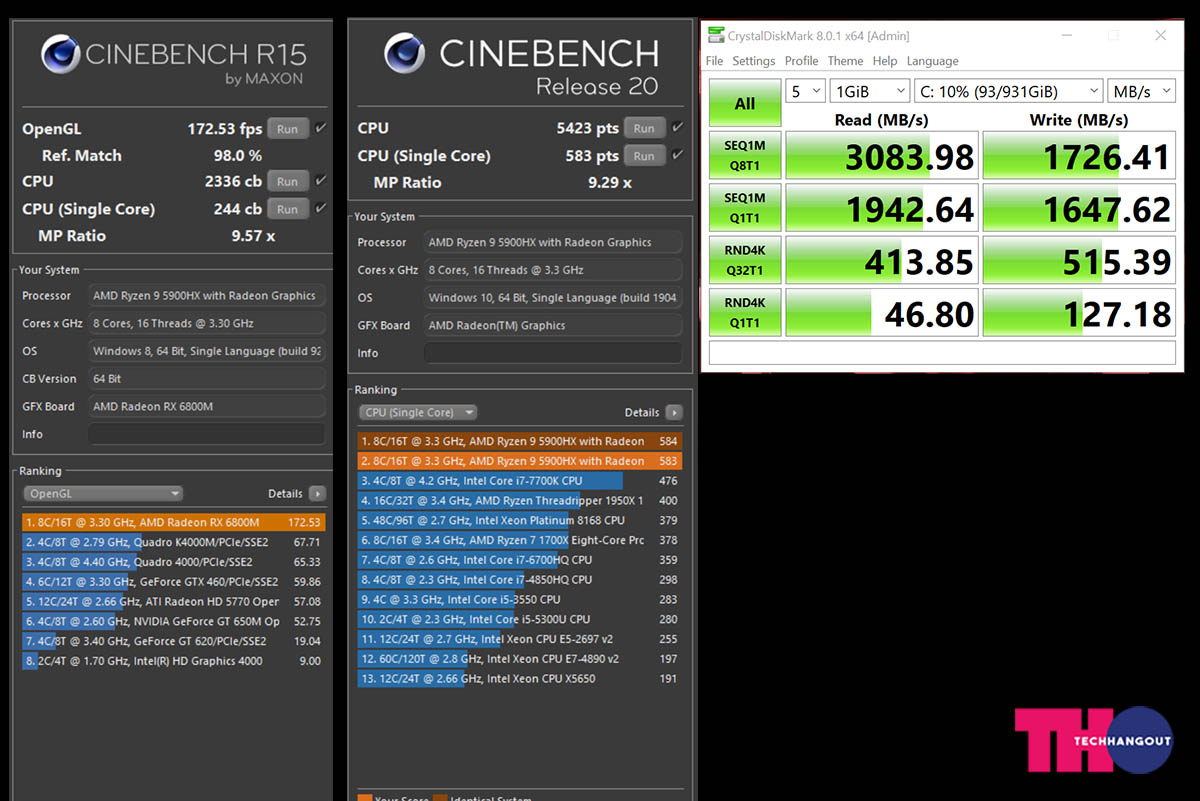Run the OpenGL test in Cinebench R15
The width and height of the screenshot is (1200, 801).
pos(287,129)
